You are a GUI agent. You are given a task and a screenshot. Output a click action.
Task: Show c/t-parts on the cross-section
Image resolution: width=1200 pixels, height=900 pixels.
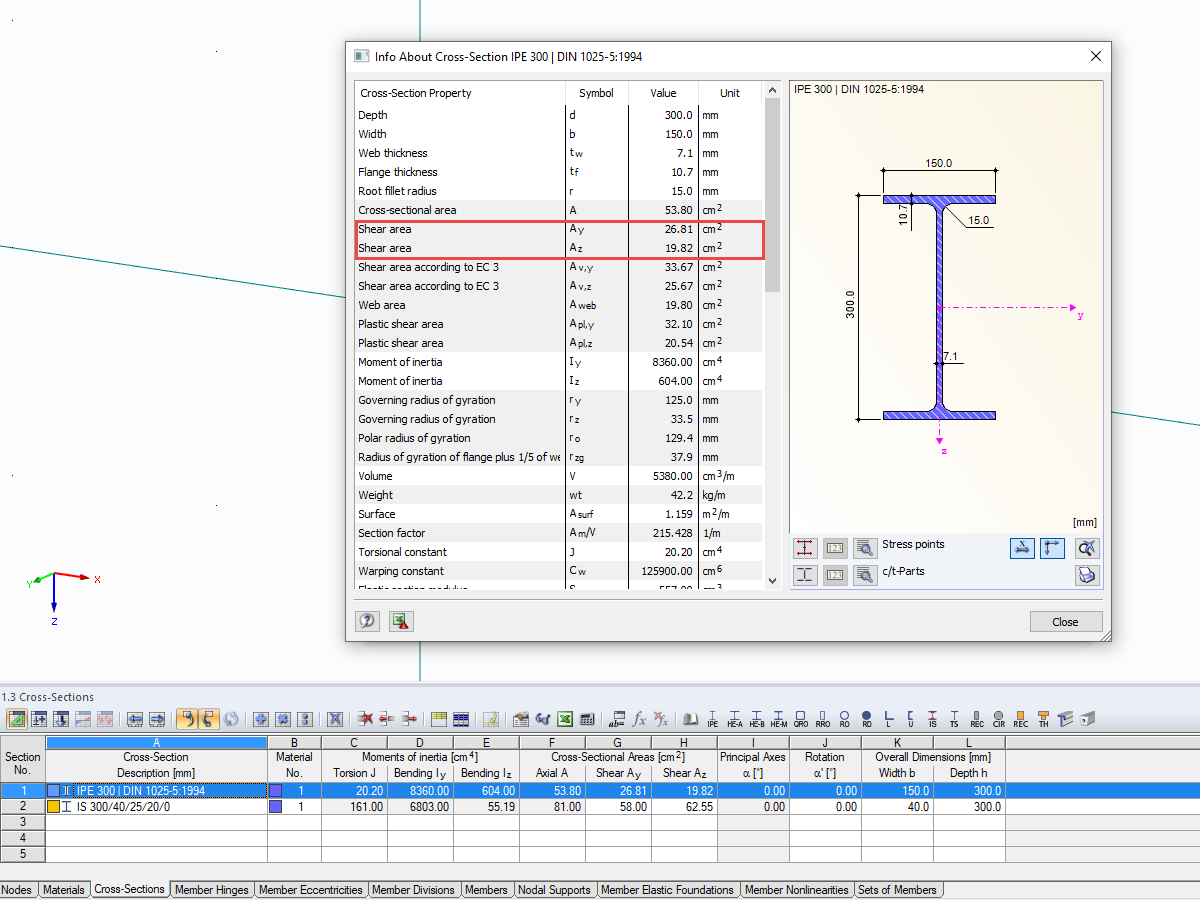(x=805, y=575)
